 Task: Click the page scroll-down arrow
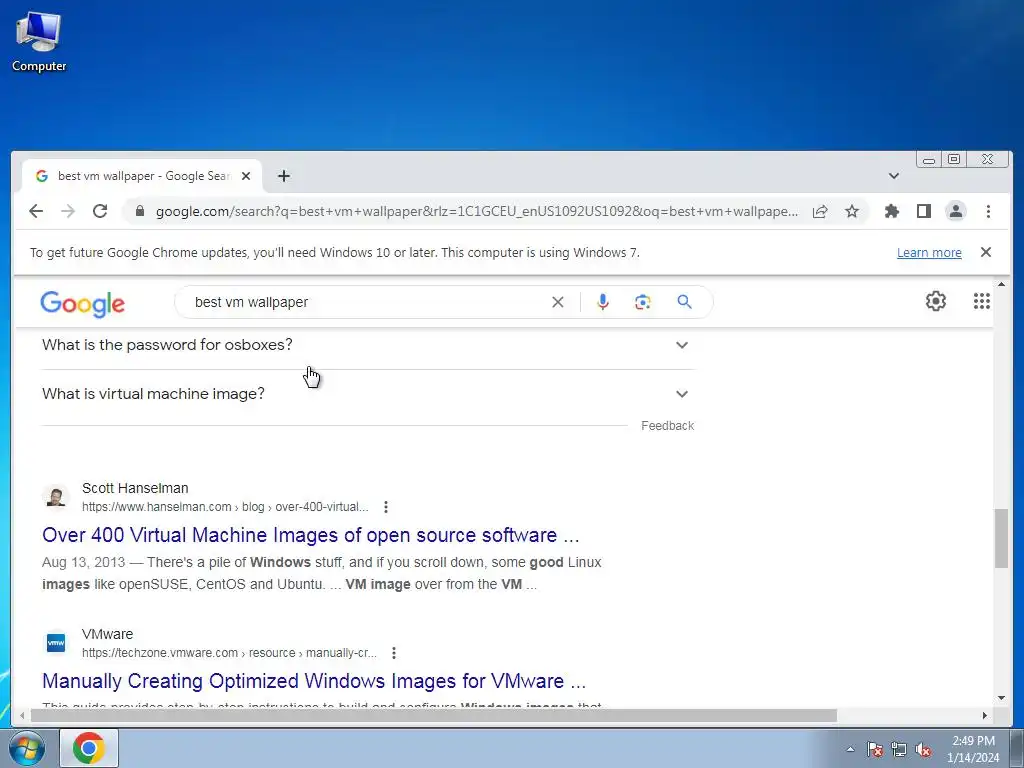point(1001,698)
